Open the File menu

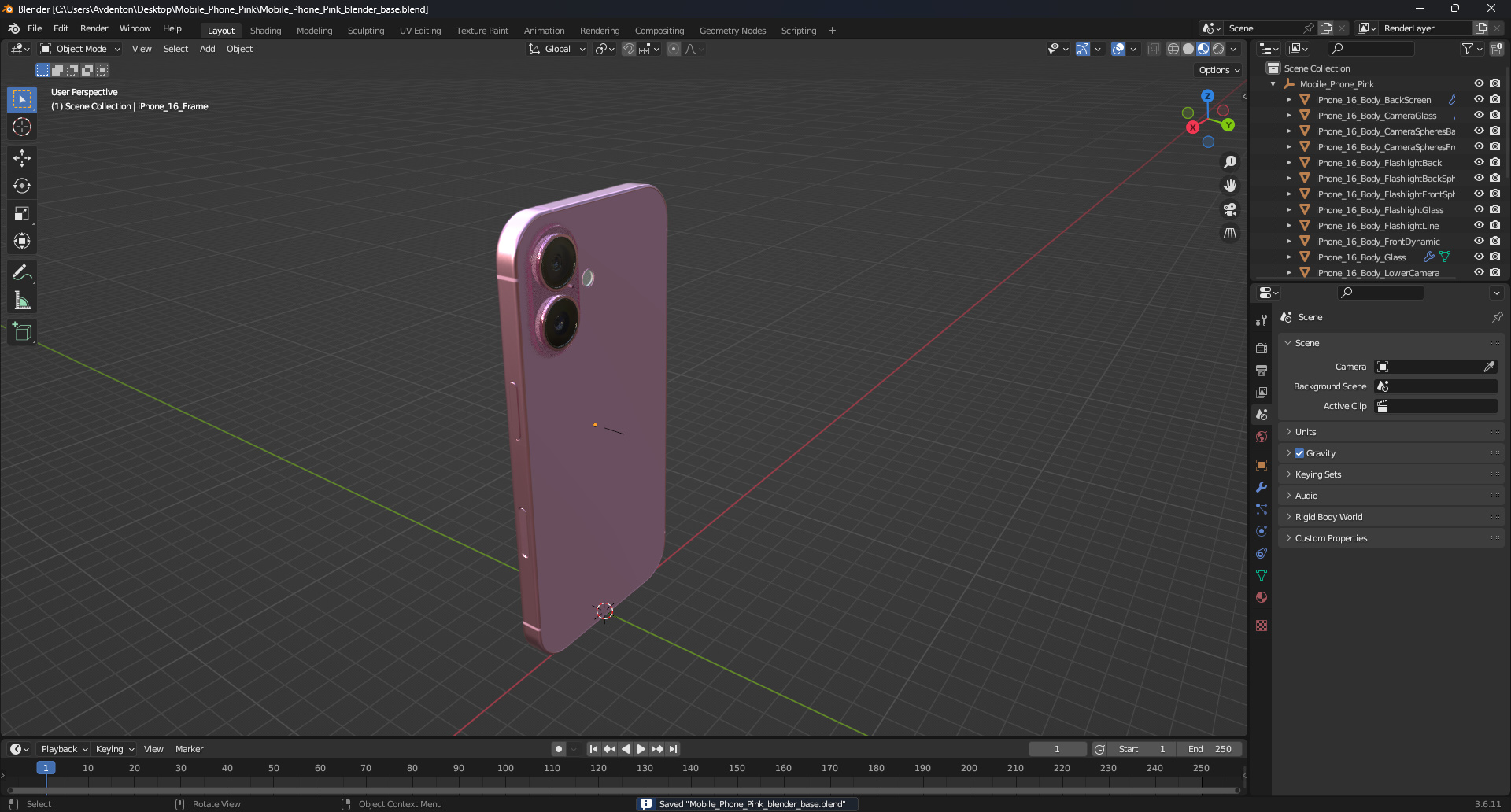click(35, 28)
